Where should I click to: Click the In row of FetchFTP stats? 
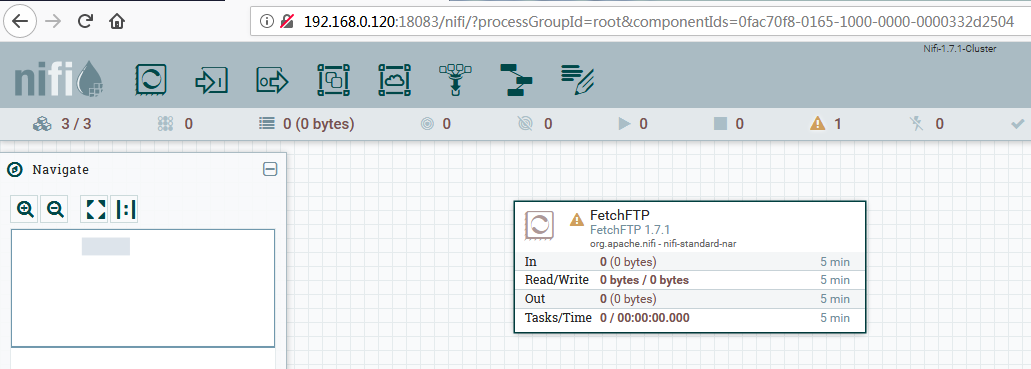click(689, 262)
